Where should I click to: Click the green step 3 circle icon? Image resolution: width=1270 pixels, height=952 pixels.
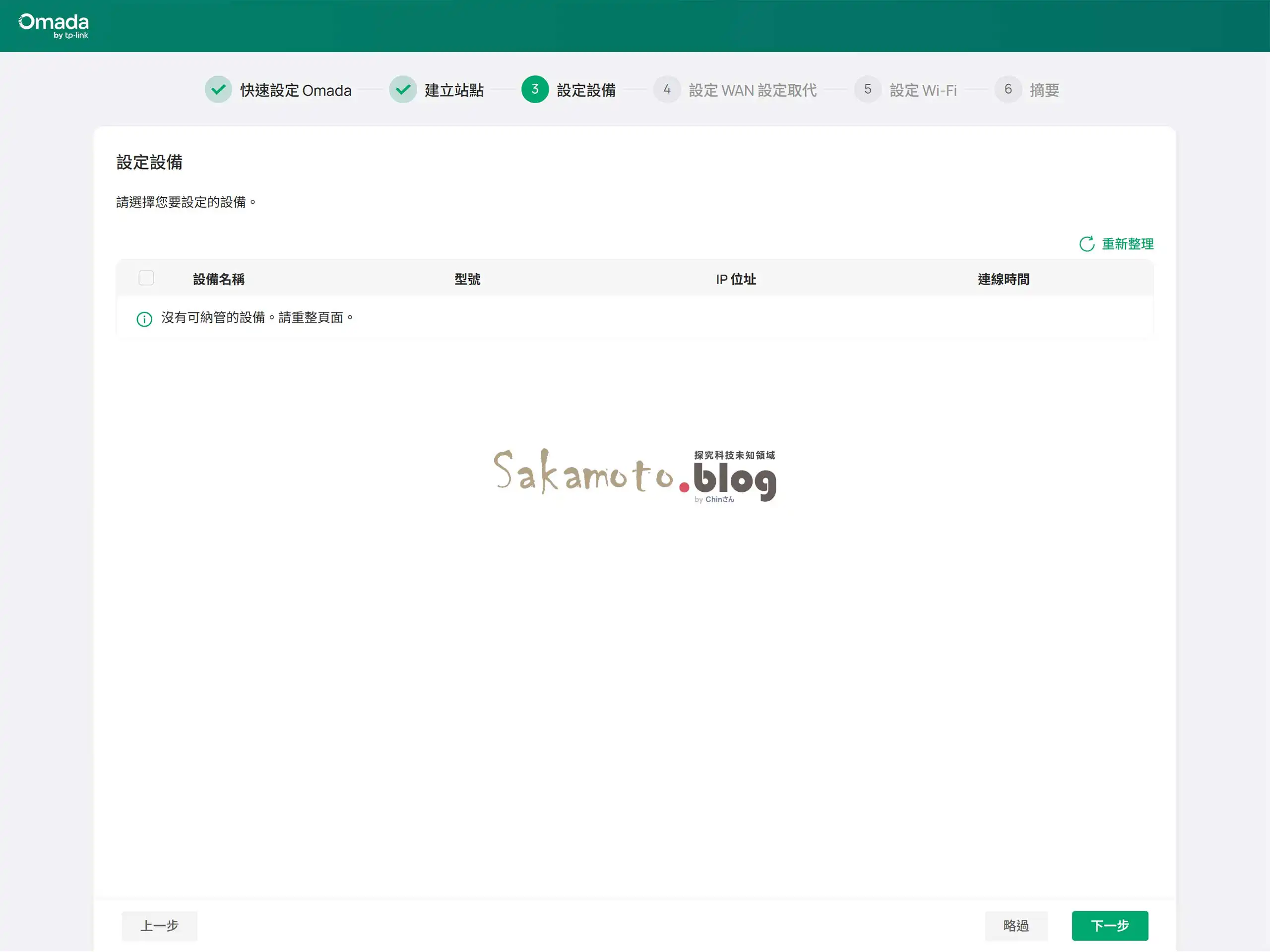(534, 90)
